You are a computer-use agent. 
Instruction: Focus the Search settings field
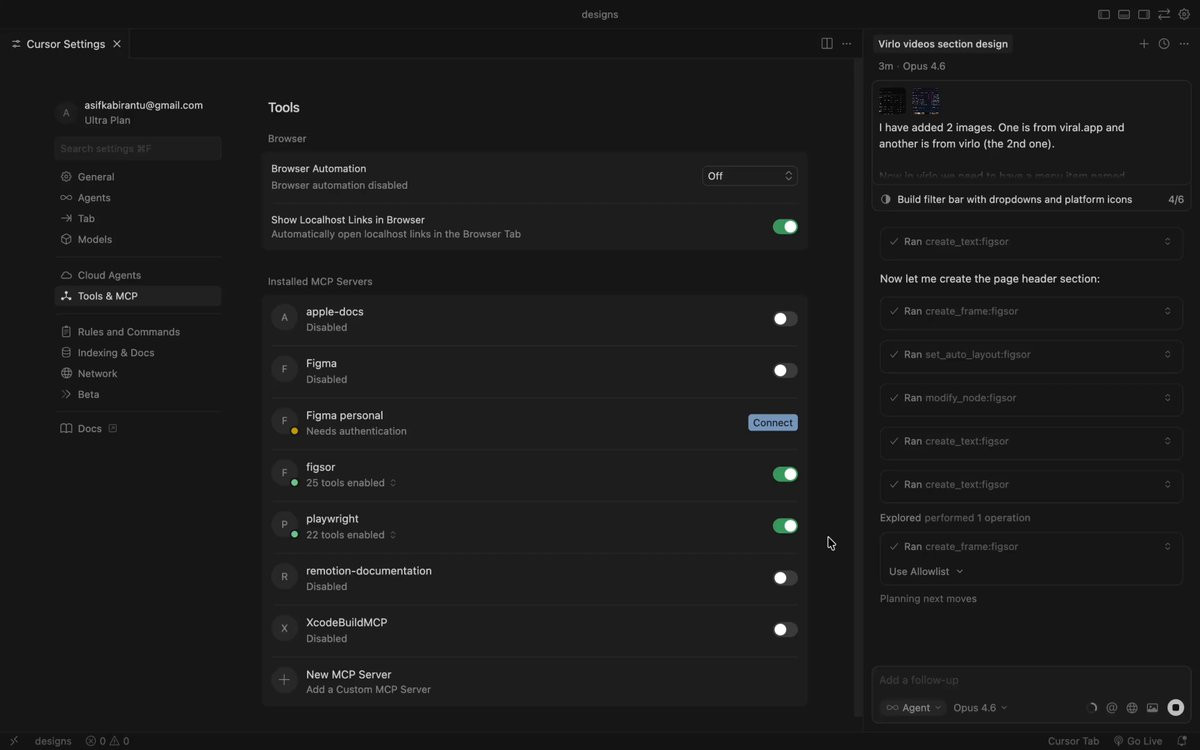pyautogui.click(x=138, y=149)
